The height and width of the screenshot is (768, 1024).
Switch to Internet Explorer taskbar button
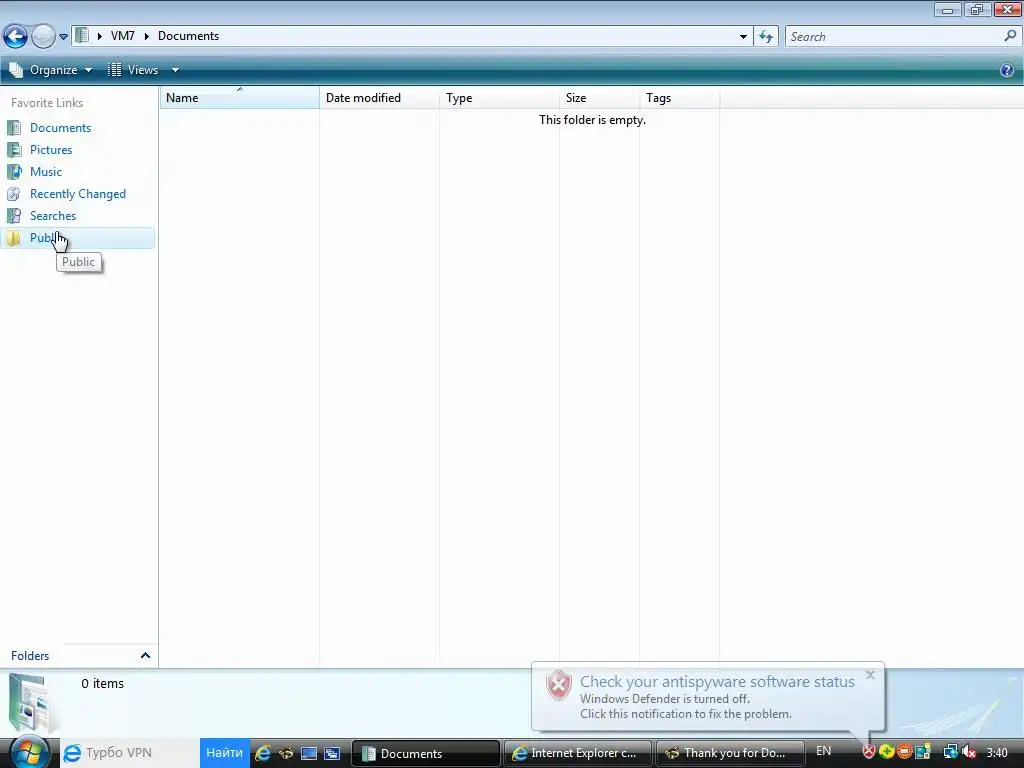(x=577, y=754)
